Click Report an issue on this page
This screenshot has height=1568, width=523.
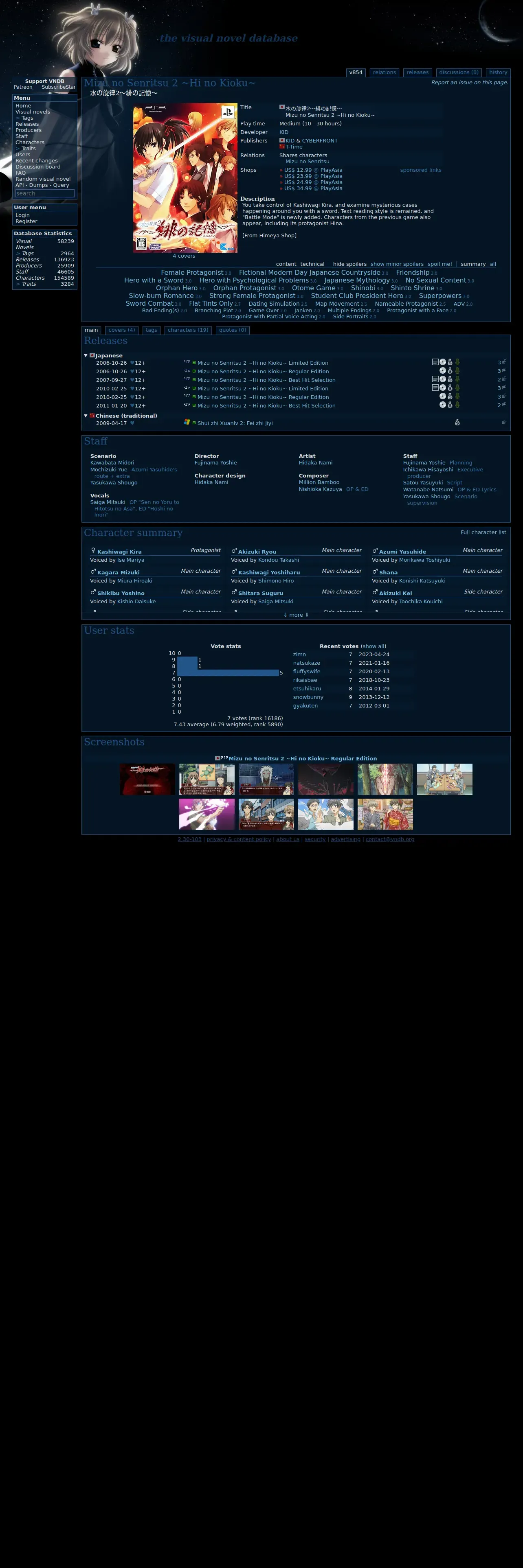click(x=469, y=82)
